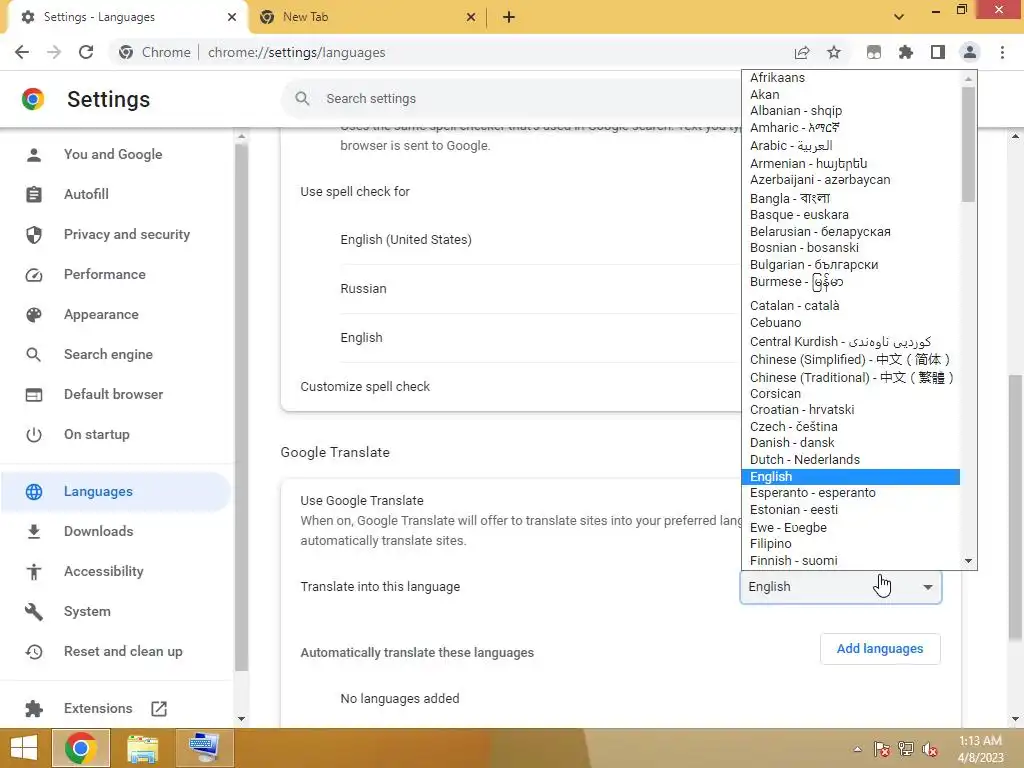This screenshot has width=1024, height=768.
Task: Open Default browser settings
Action: pos(114,394)
